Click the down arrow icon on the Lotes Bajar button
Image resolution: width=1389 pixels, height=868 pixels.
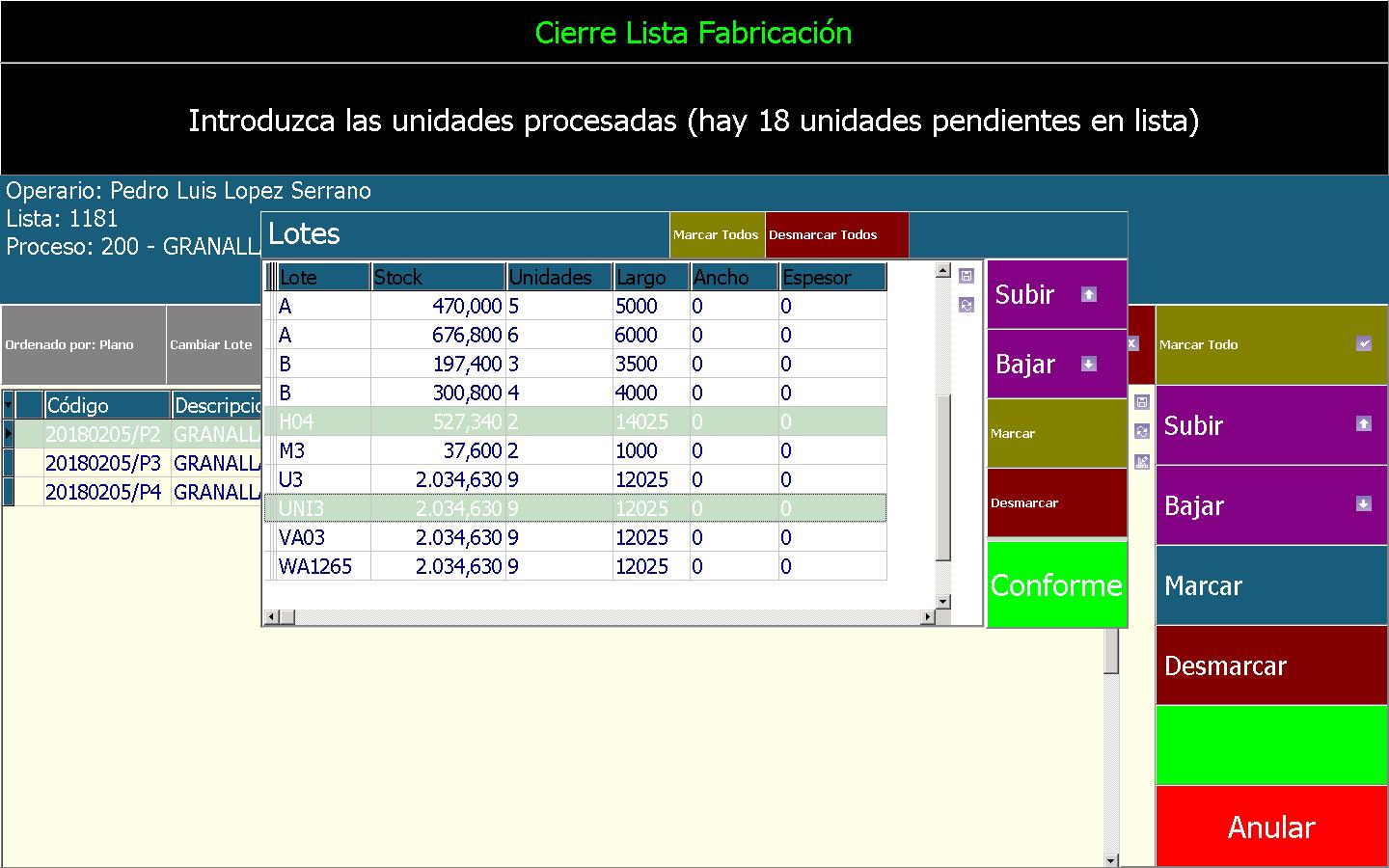pyautogui.click(x=1089, y=364)
